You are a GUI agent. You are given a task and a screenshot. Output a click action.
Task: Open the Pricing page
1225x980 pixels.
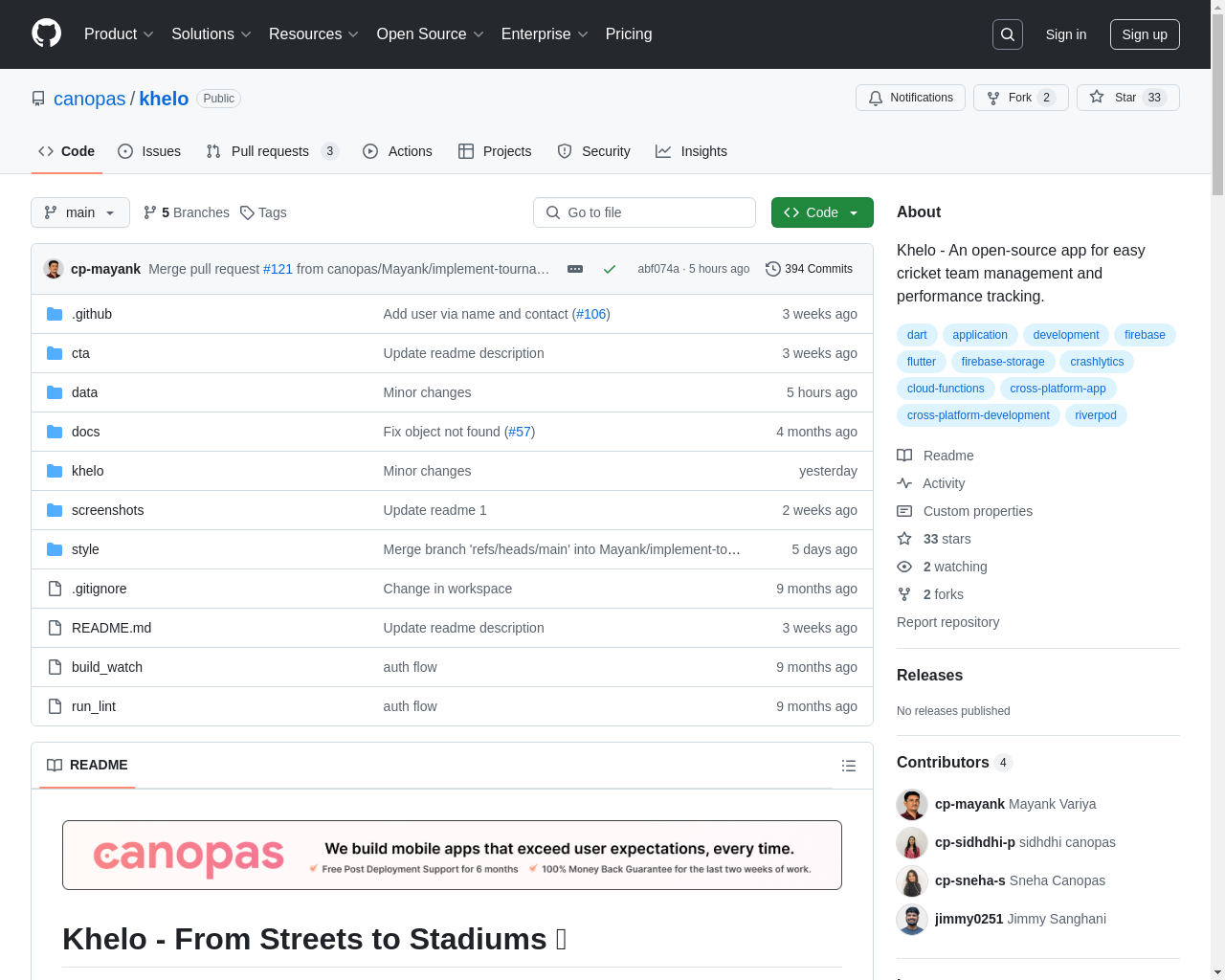point(629,34)
